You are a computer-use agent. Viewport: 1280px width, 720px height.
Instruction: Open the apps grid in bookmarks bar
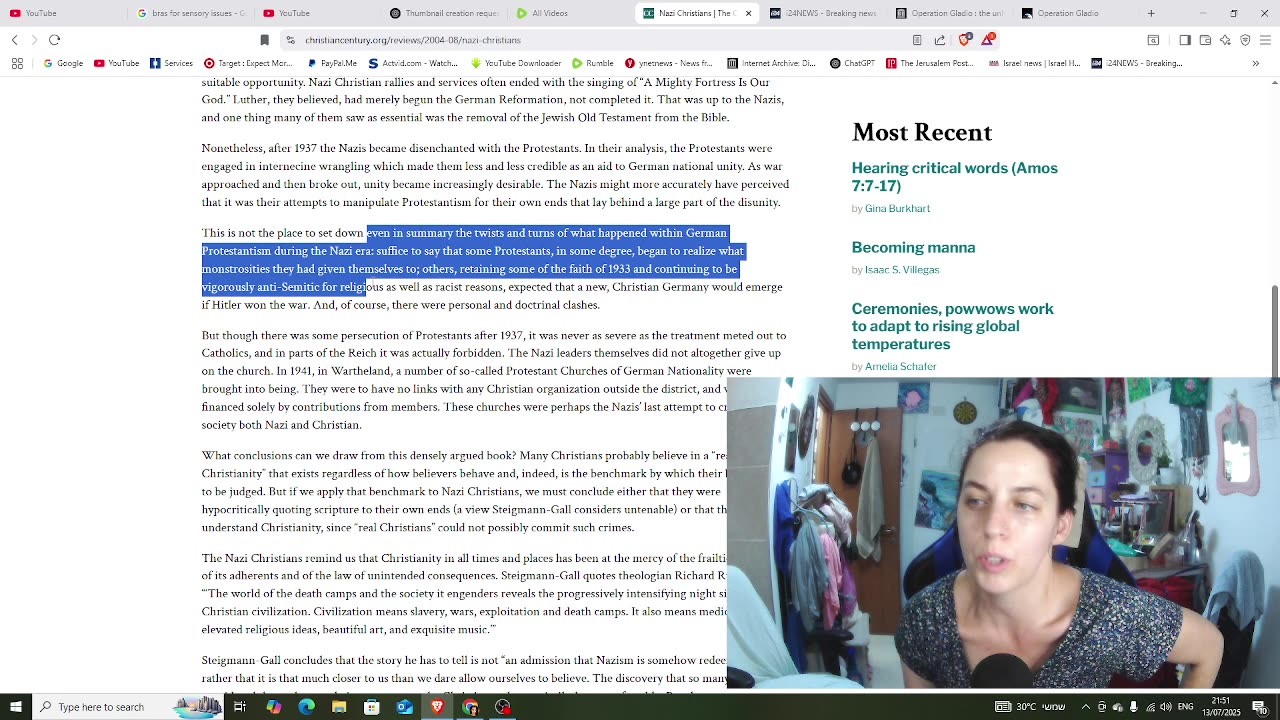(17, 63)
